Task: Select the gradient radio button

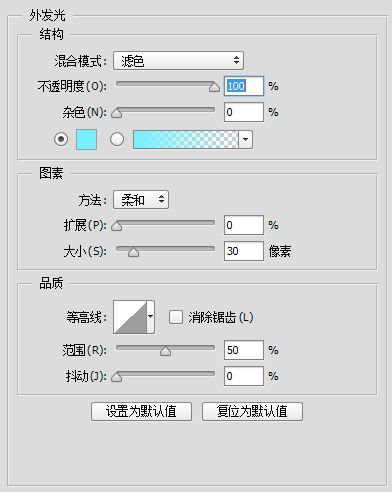Action: point(117,139)
